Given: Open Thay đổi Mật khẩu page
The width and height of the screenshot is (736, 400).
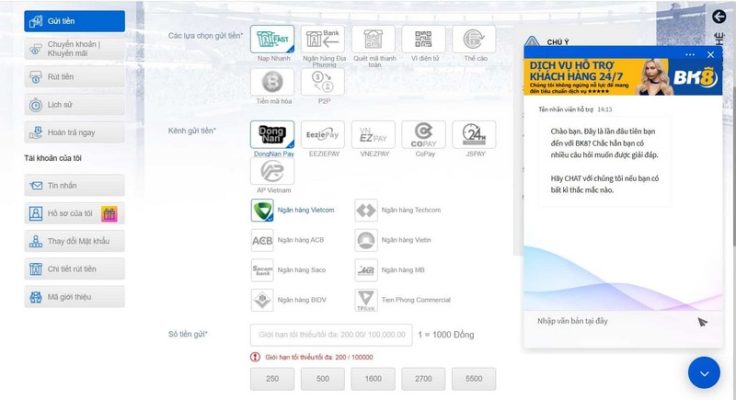Looking at the screenshot, I should (x=75, y=241).
